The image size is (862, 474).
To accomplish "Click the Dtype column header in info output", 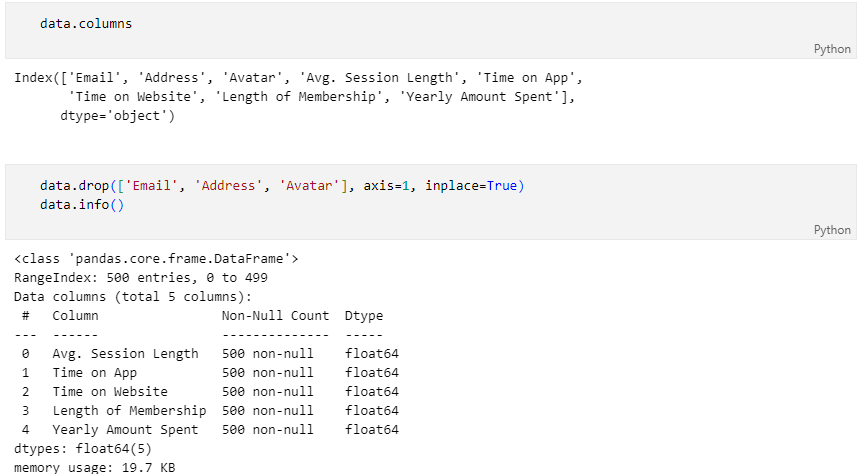I will (x=364, y=316).
